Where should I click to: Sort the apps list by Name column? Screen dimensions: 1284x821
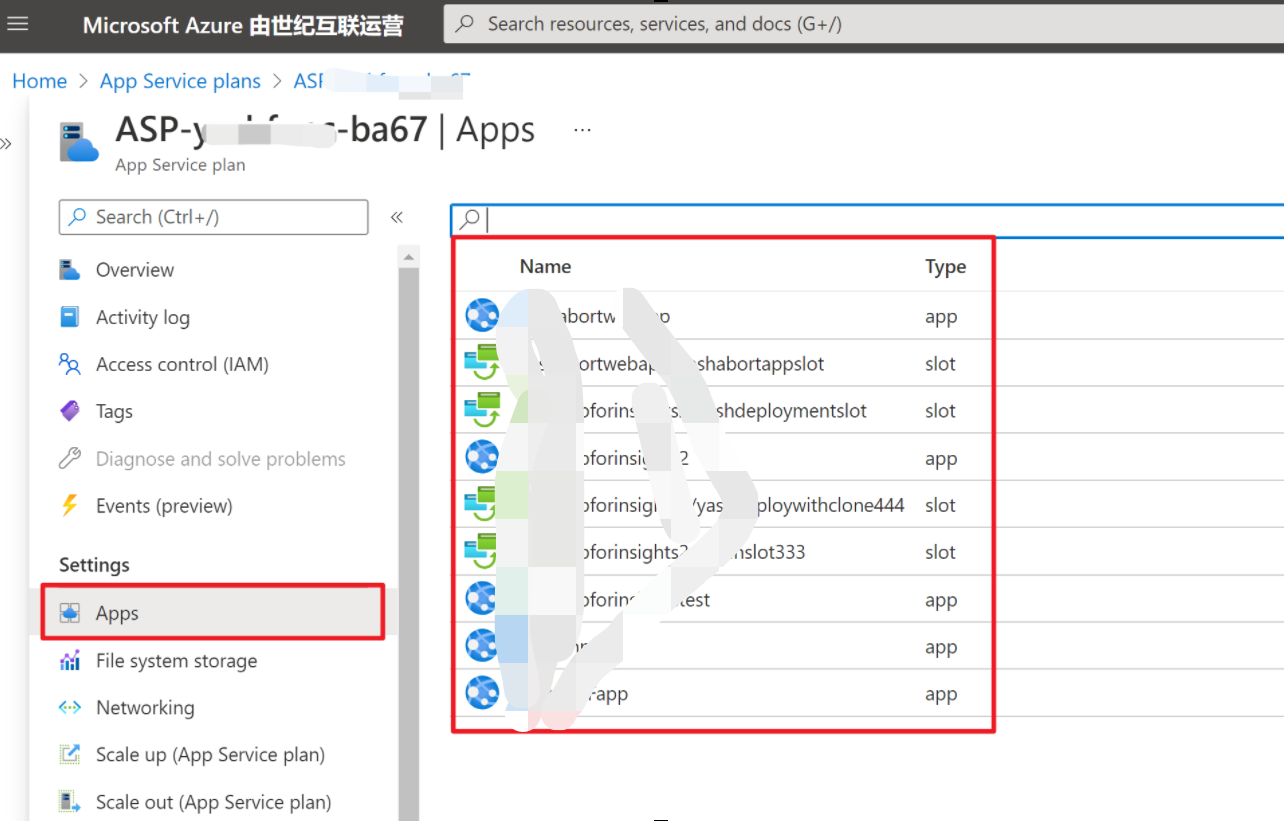click(545, 266)
